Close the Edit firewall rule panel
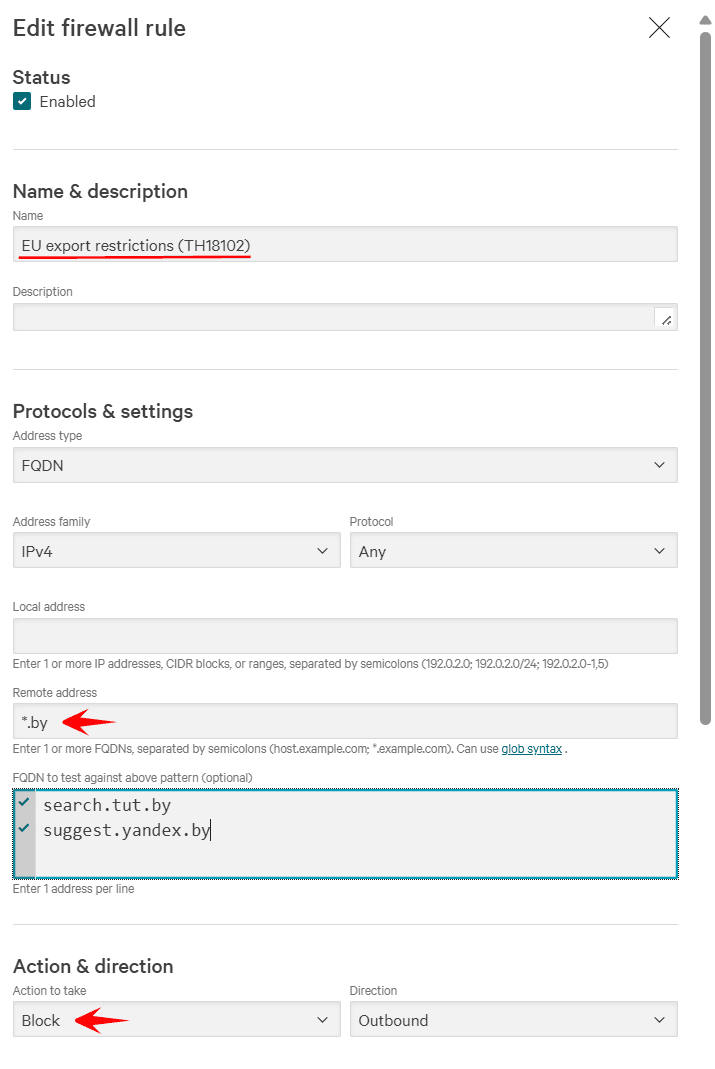The height and width of the screenshot is (1069, 715). click(659, 28)
